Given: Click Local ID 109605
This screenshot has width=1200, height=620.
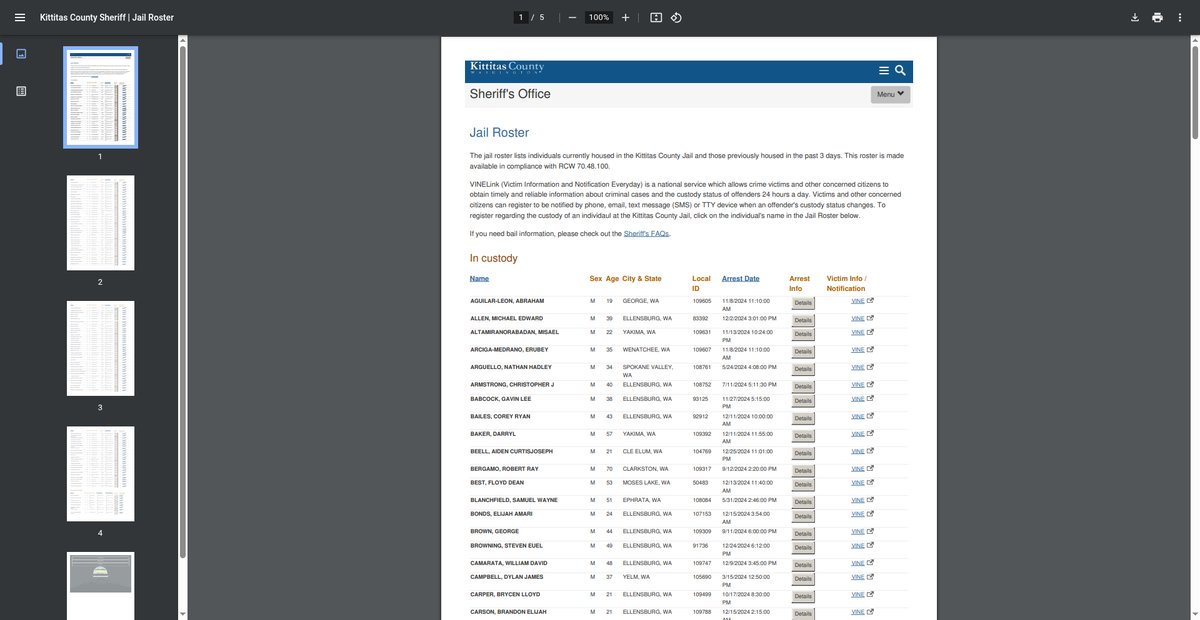Looking at the screenshot, I should [702, 301].
